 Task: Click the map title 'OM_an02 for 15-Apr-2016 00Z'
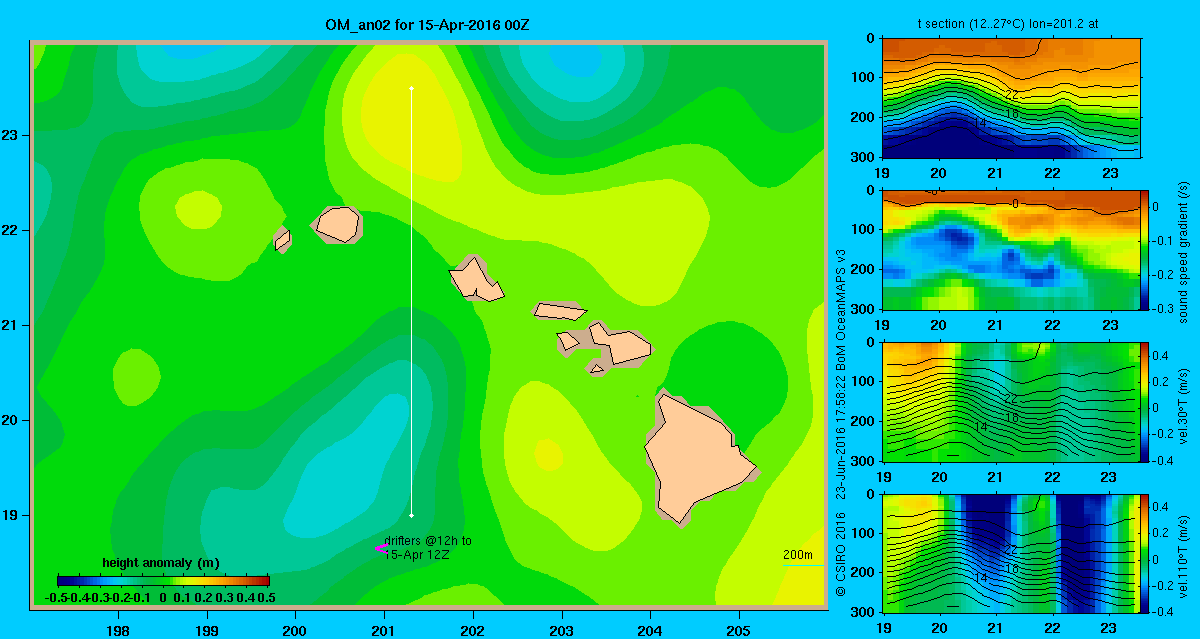coord(427,23)
